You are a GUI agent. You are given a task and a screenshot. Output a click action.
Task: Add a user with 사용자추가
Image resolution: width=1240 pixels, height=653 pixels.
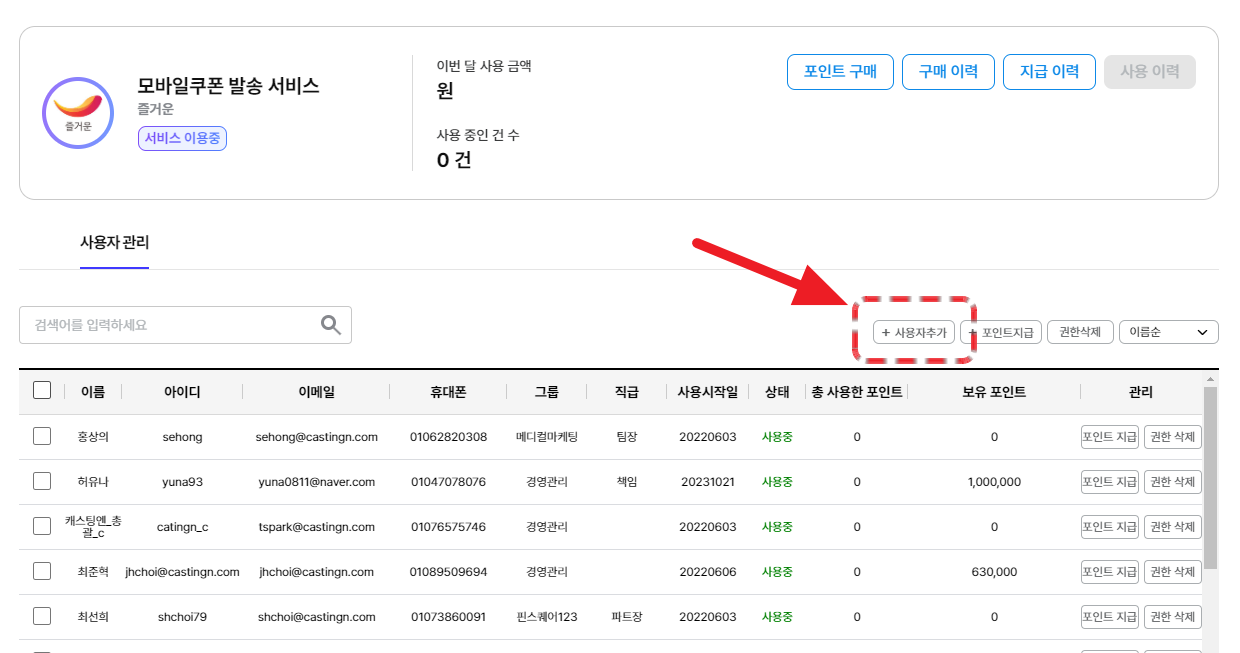914,332
